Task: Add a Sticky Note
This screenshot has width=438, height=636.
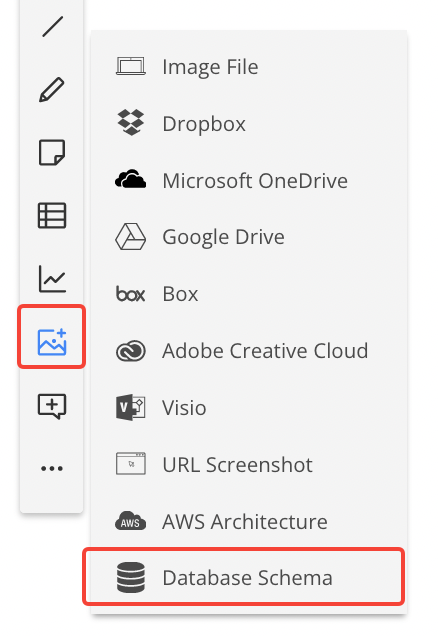Action: pos(52,153)
